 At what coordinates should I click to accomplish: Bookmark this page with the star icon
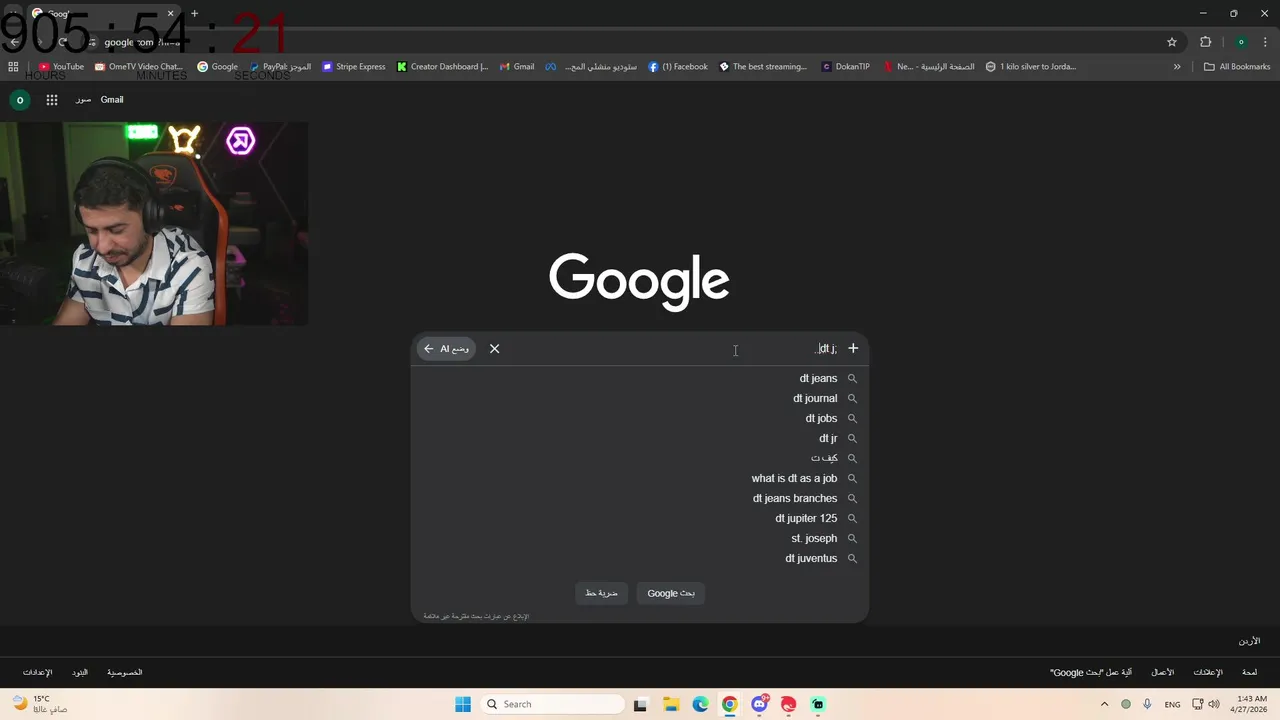click(x=1172, y=42)
